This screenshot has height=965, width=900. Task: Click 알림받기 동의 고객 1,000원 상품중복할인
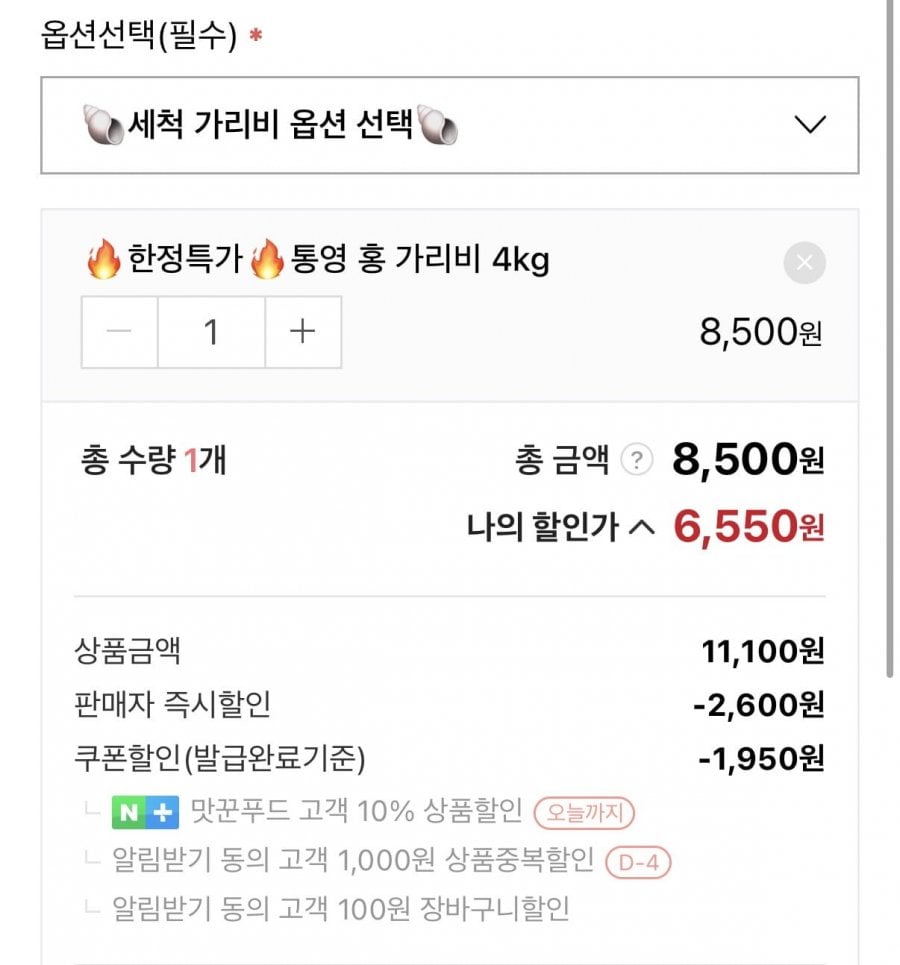coord(353,861)
